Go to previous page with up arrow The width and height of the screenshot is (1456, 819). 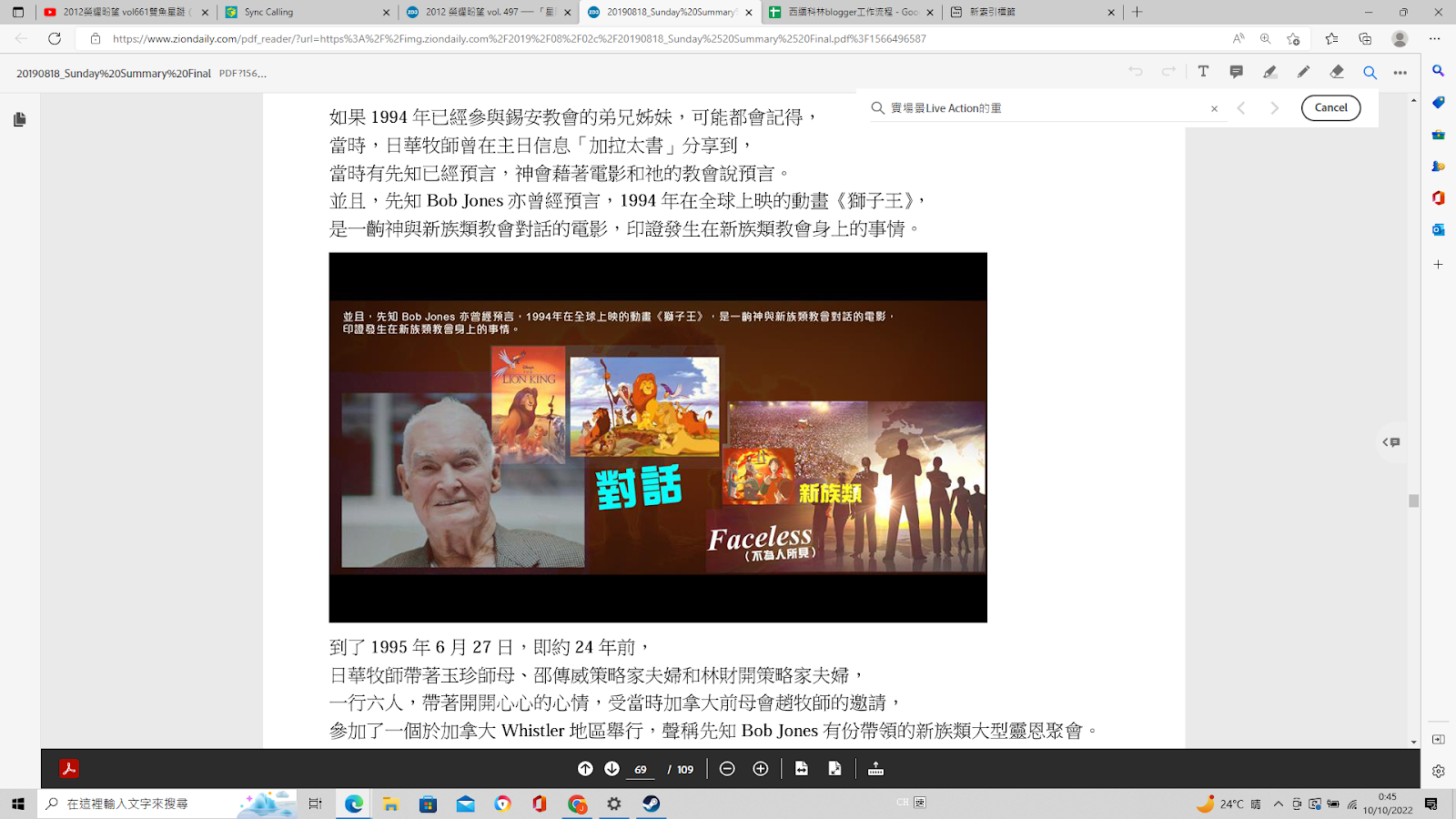point(585,769)
